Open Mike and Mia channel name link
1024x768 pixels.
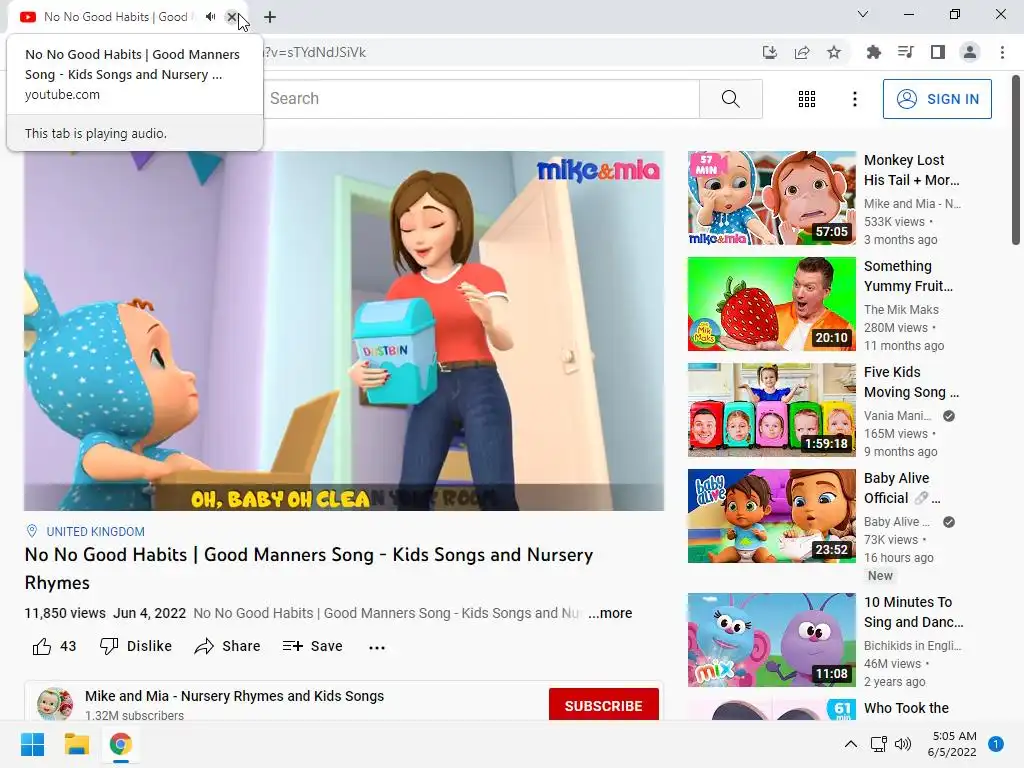234,696
